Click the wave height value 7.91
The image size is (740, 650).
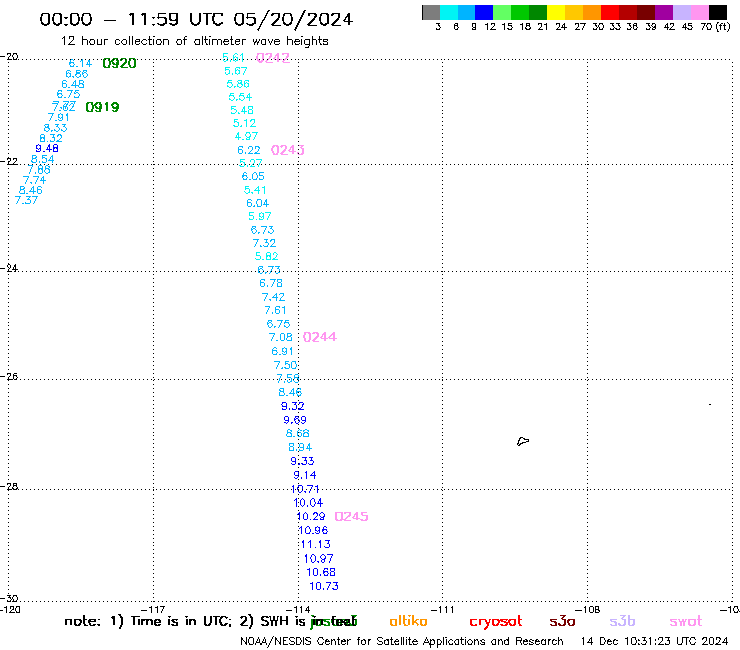59,118
